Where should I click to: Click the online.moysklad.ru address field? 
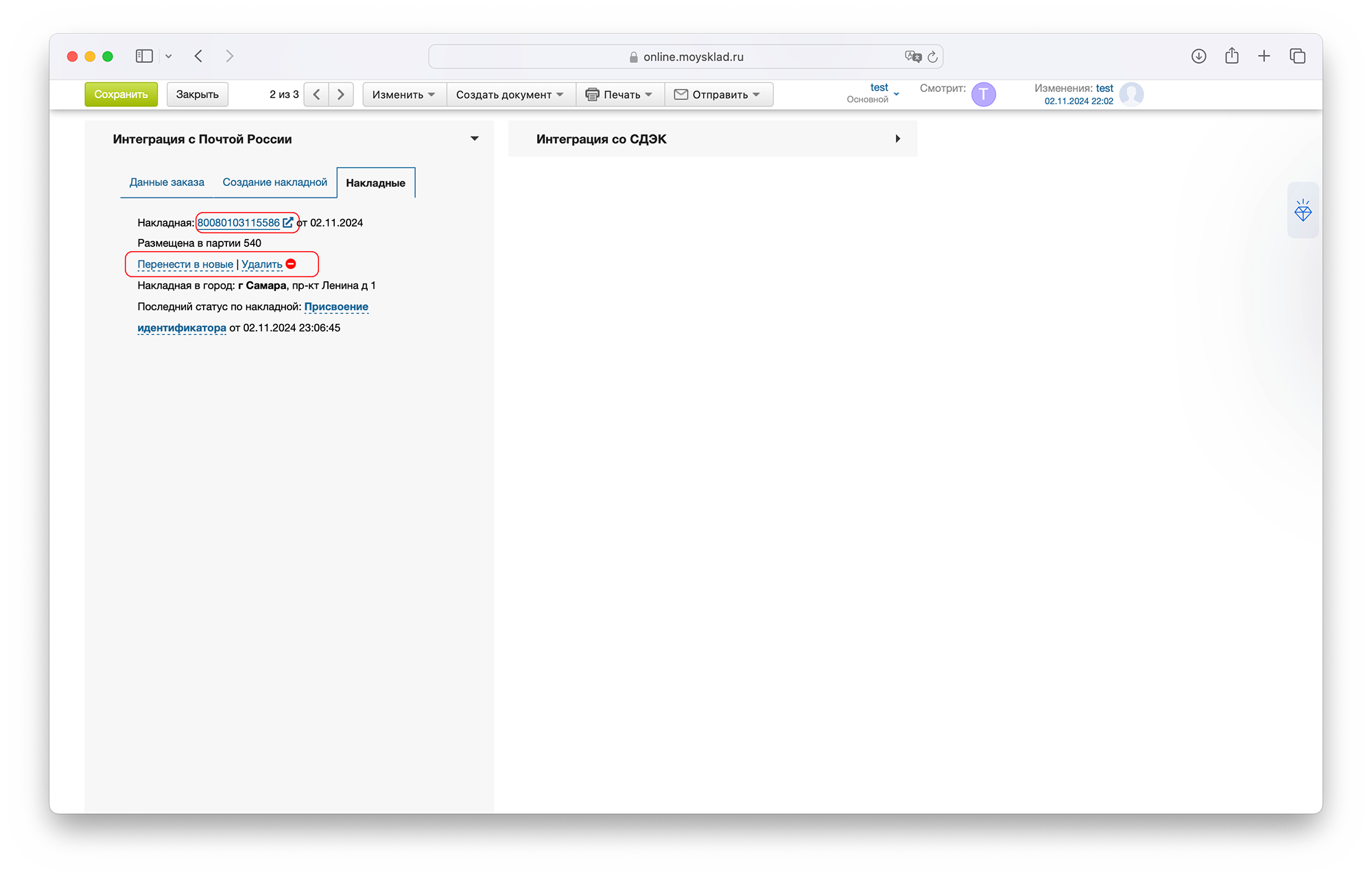(x=693, y=57)
